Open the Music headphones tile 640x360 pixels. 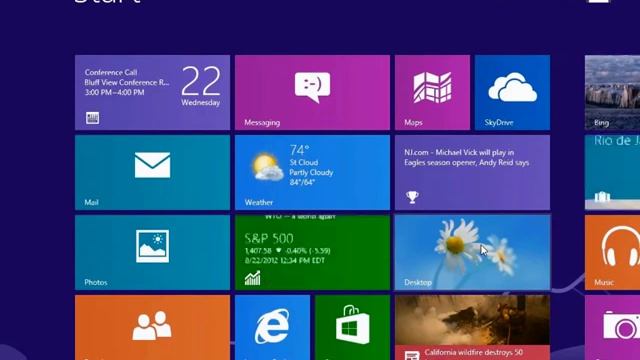pyautogui.click(x=612, y=253)
